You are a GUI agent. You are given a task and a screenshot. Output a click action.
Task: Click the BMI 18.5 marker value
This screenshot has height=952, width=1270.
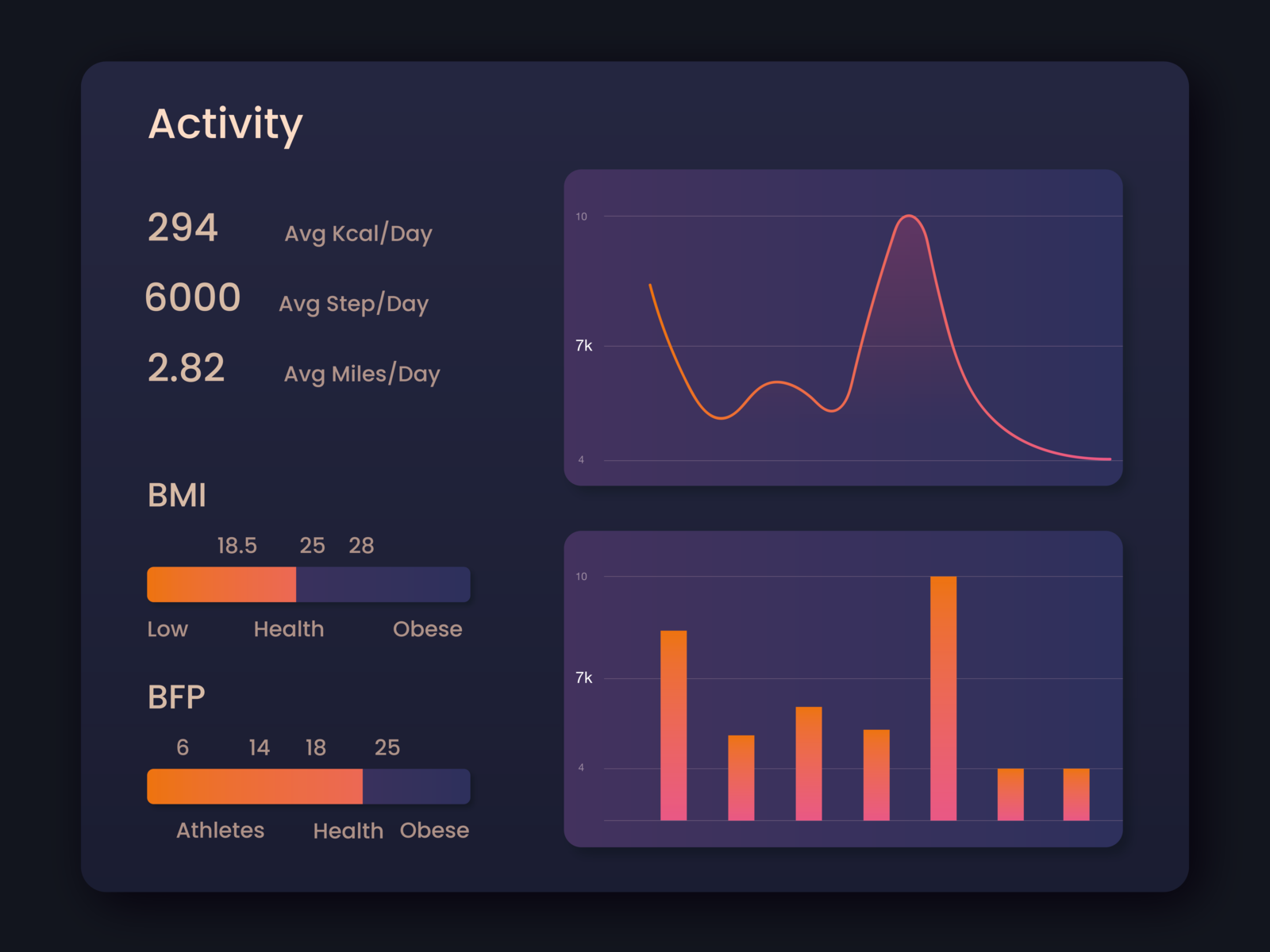tap(237, 546)
